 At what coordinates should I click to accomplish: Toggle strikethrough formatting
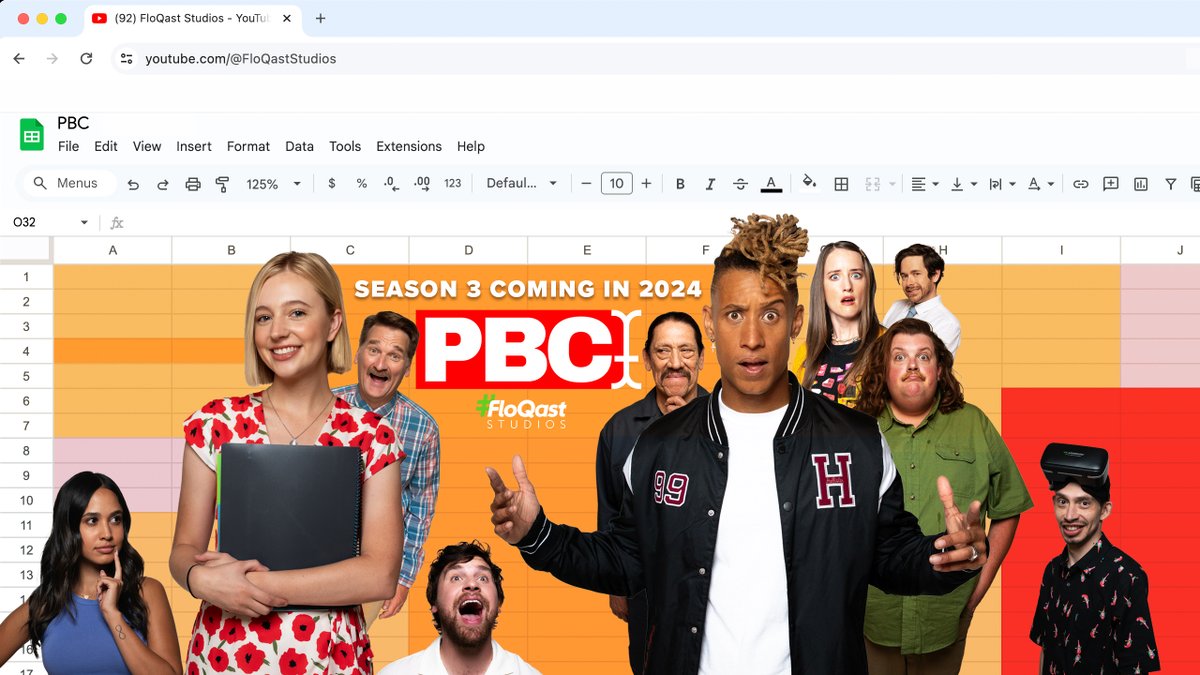[740, 184]
